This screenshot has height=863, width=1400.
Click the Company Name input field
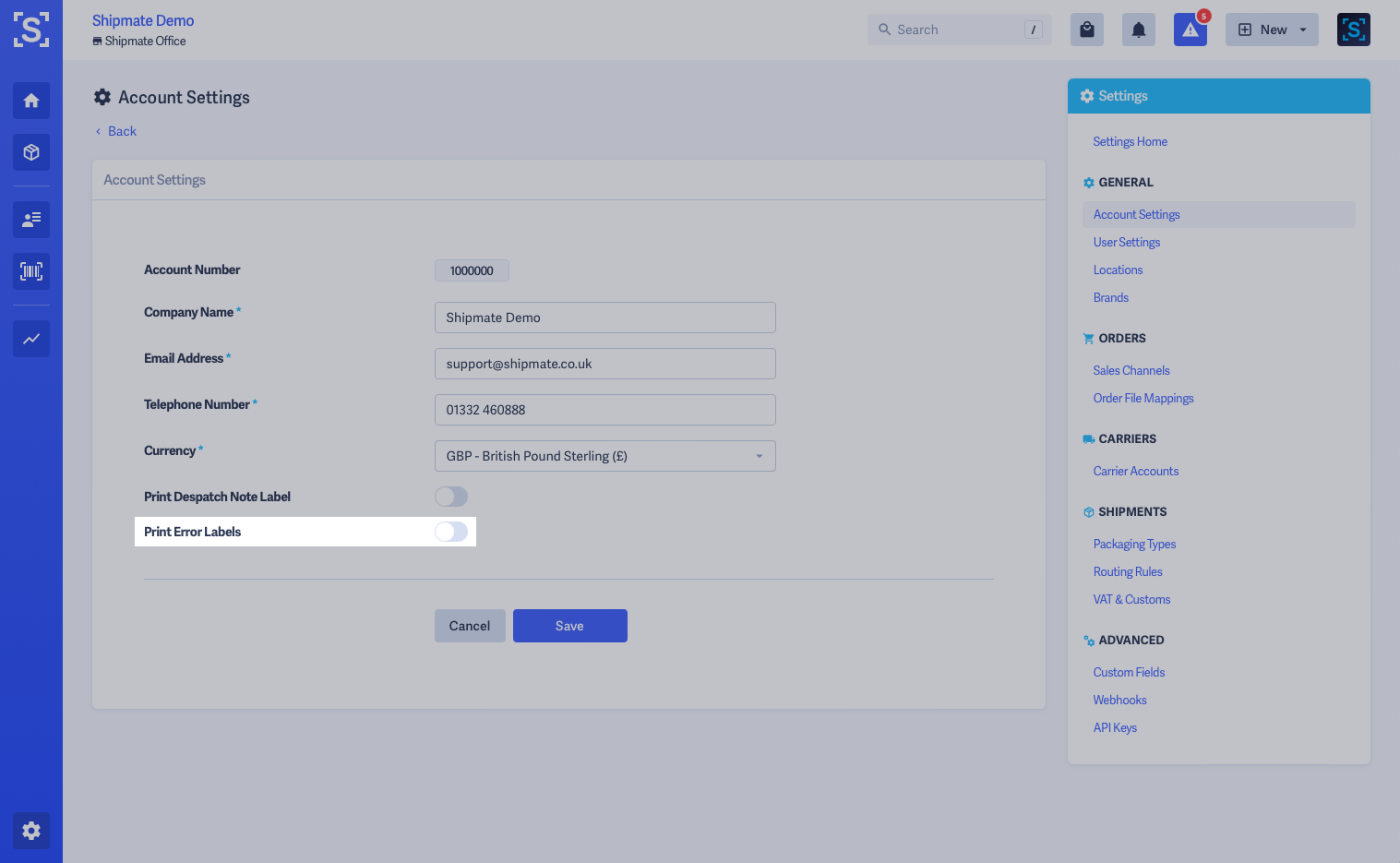[605, 318]
